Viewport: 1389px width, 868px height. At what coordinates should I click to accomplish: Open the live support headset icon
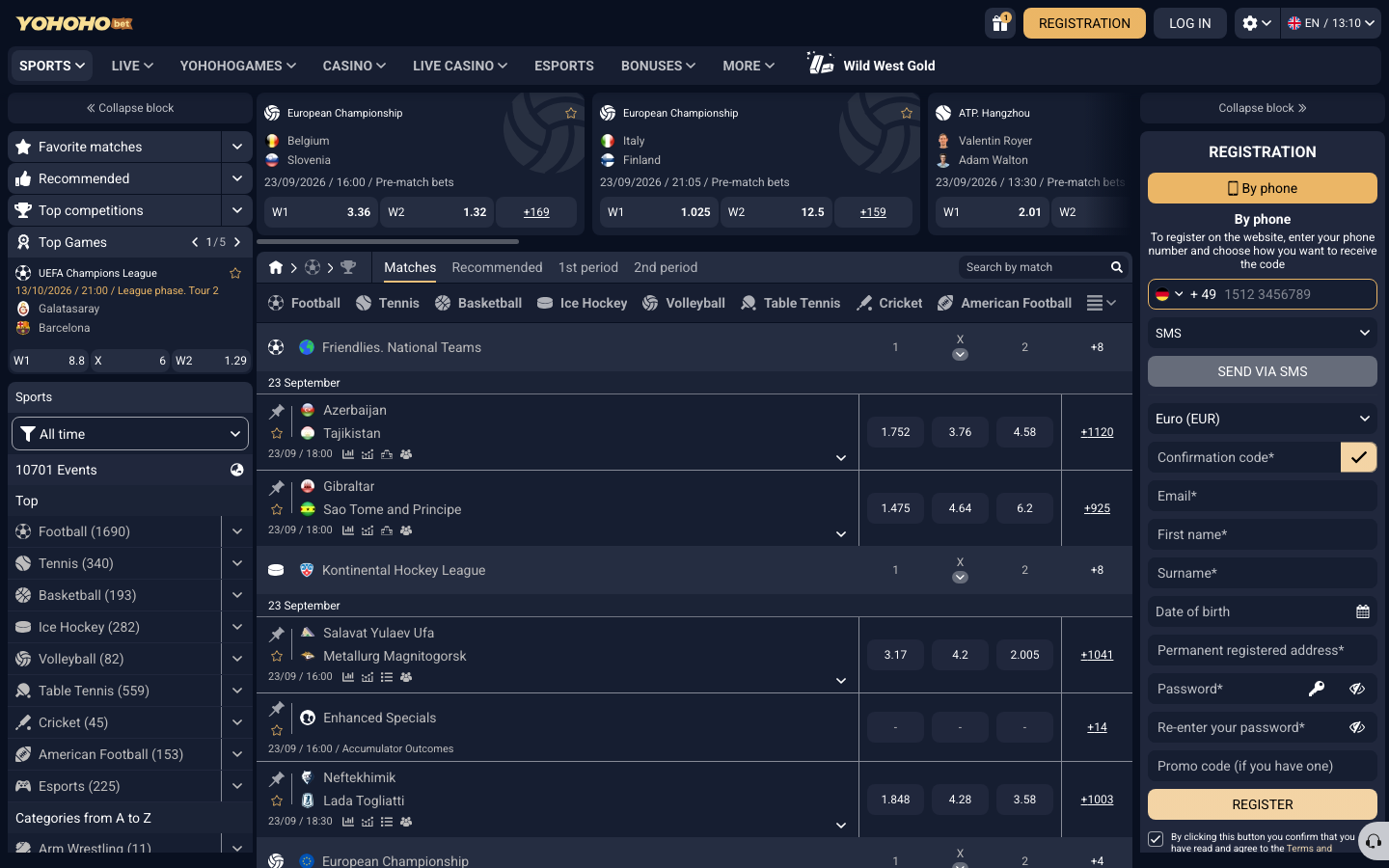click(1374, 841)
